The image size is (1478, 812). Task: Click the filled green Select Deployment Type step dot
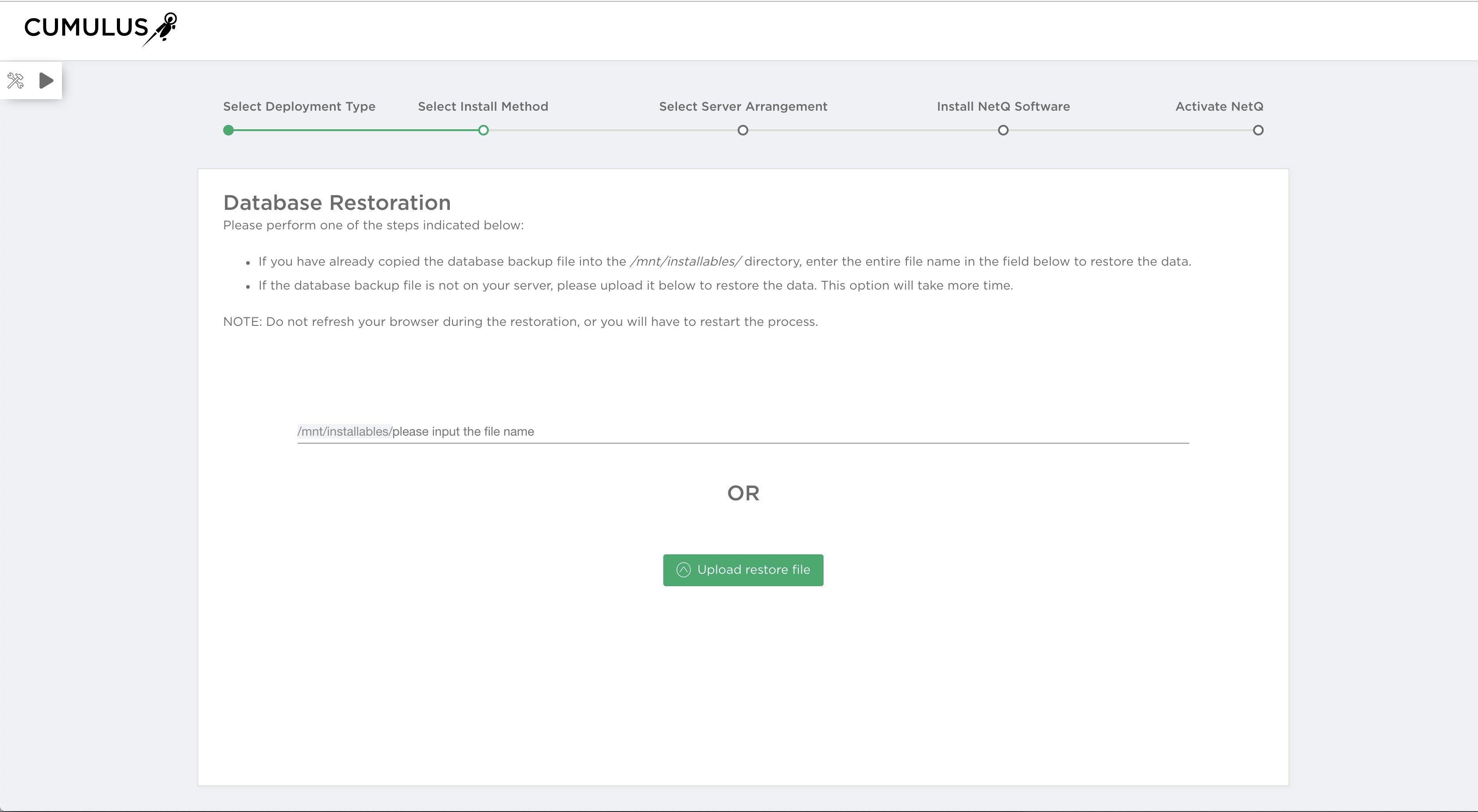click(x=228, y=130)
